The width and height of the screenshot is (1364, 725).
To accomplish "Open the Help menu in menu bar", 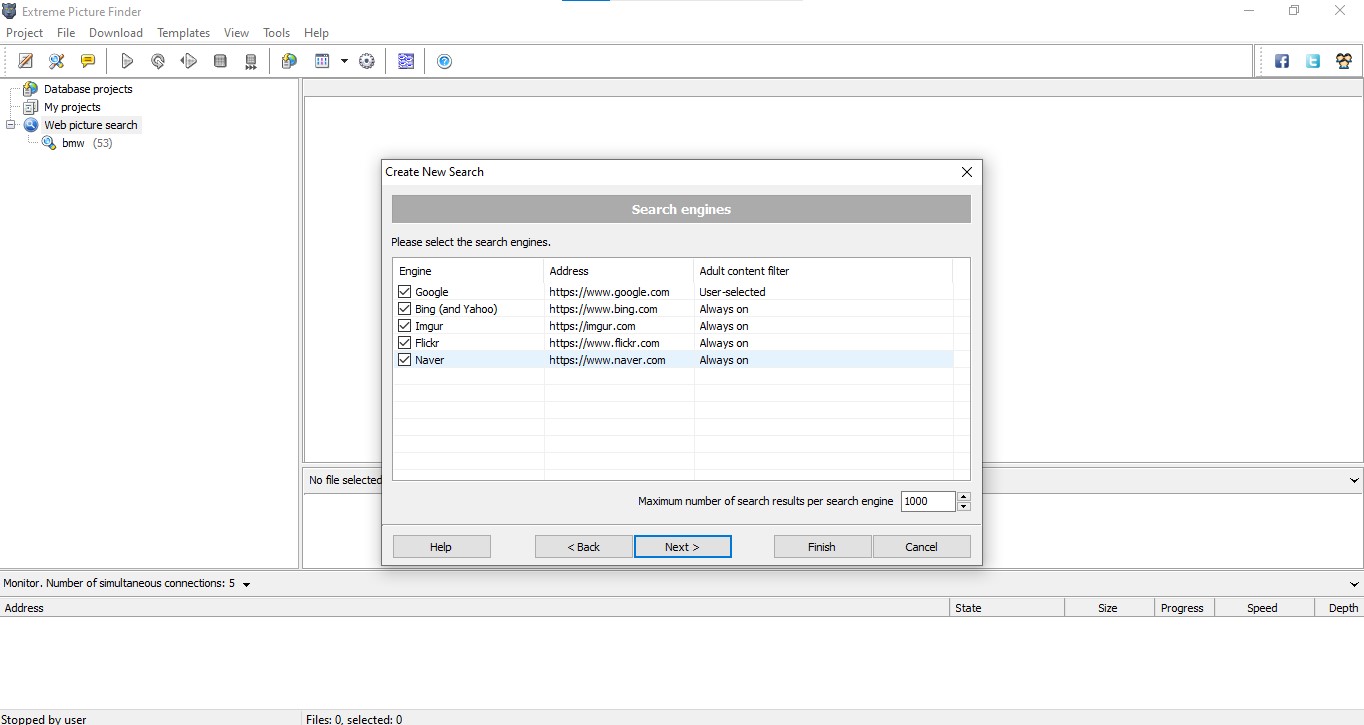I will tap(316, 33).
